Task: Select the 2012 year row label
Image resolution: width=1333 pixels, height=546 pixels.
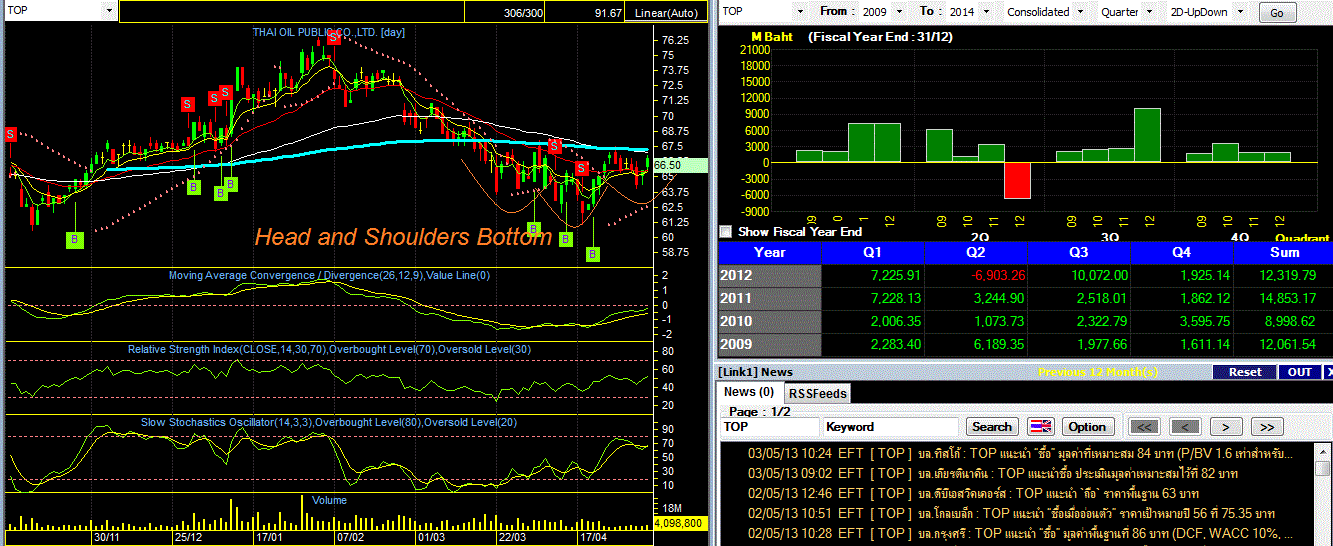Action: tap(769, 276)
